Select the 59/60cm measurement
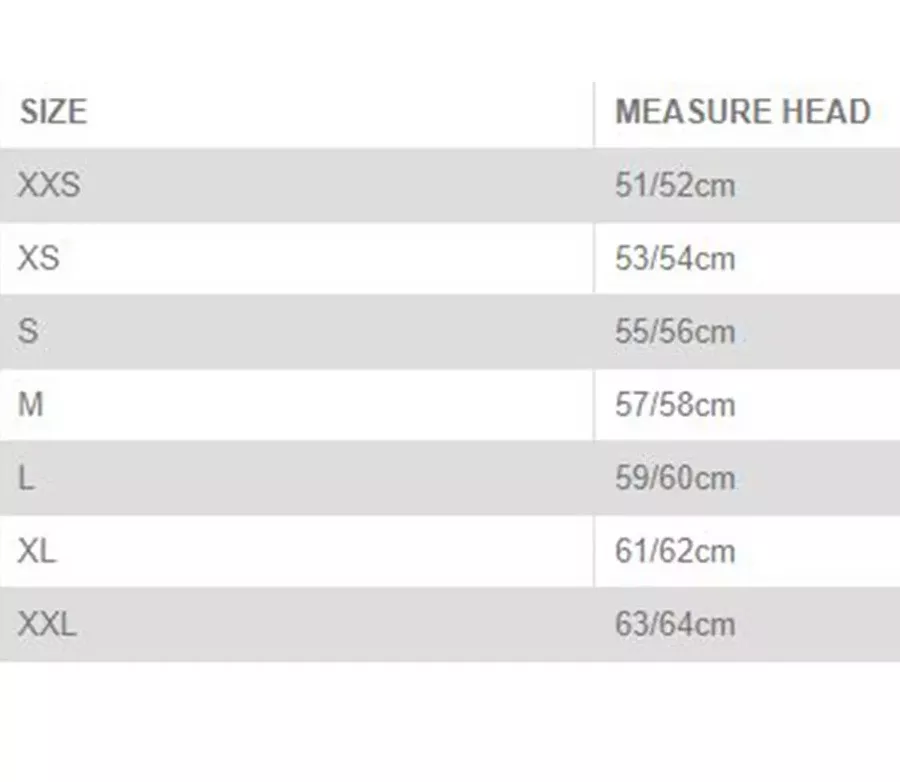 pos(674,478)
